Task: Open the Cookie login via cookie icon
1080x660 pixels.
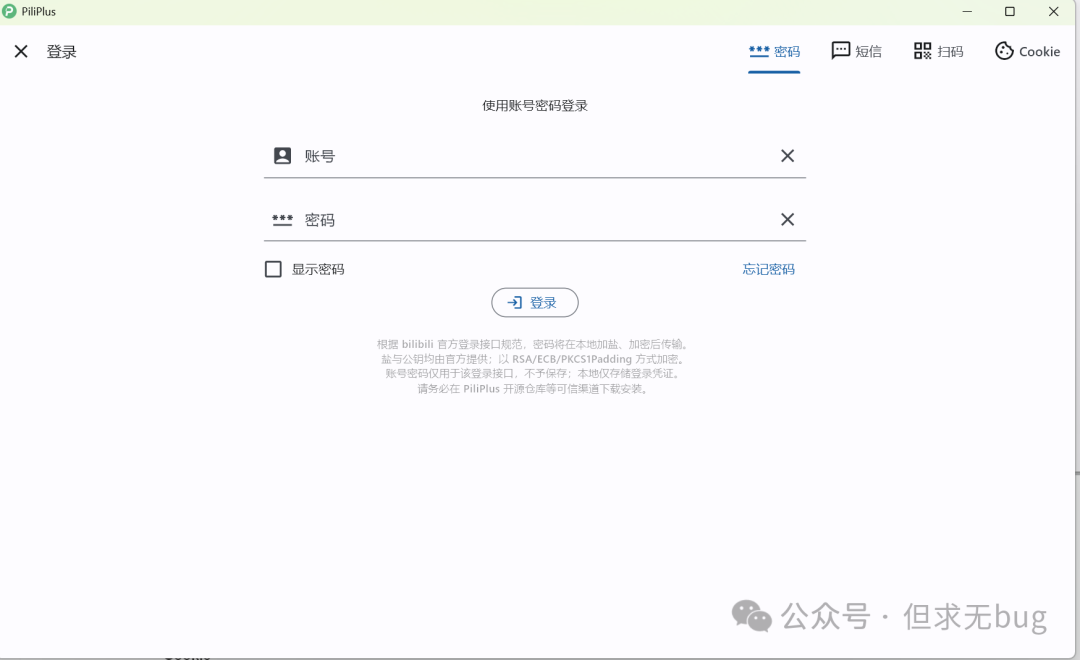Action: pos(1004,51)
